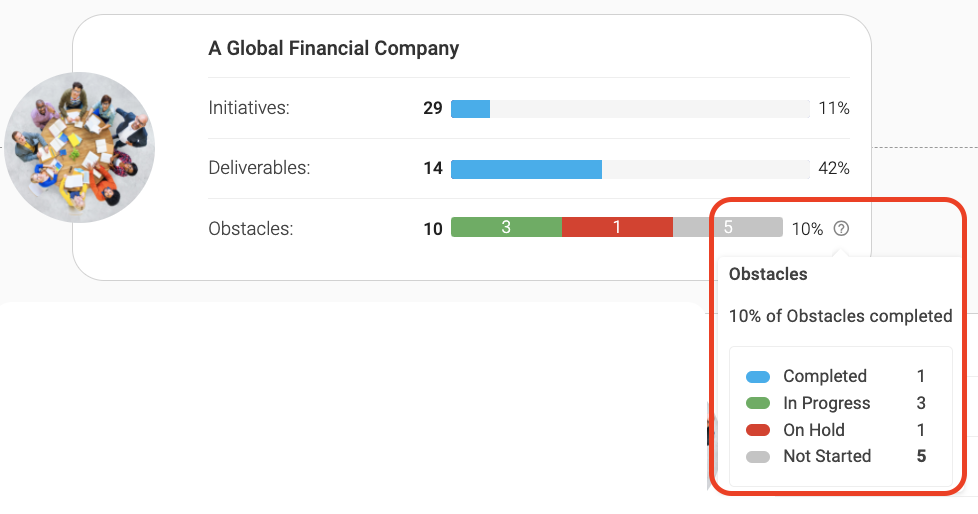This screenshot has height=514, width=978.
Task: Click Obstacles count 10
Action: pos(433,229)
